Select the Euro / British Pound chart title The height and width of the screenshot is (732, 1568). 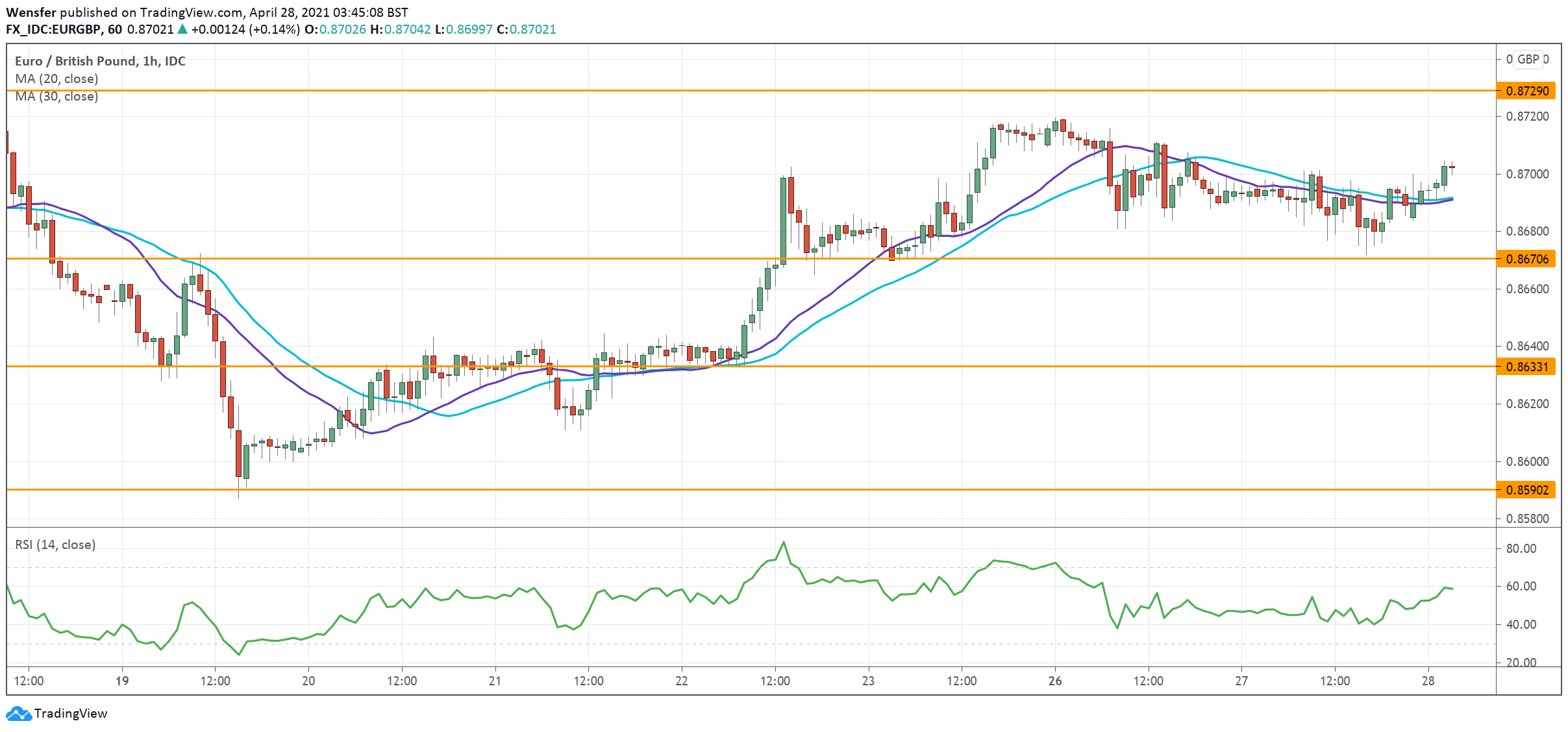click(x=99, y=62)
